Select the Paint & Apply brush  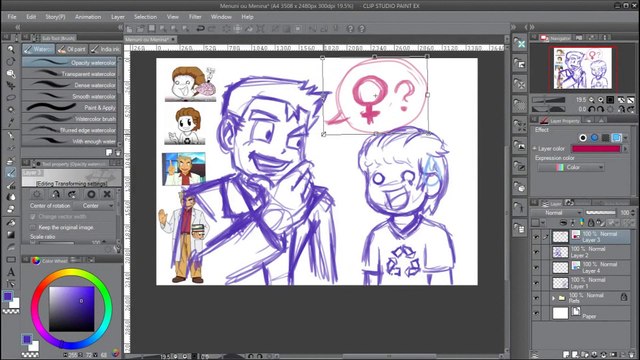(x=69, y=107)
